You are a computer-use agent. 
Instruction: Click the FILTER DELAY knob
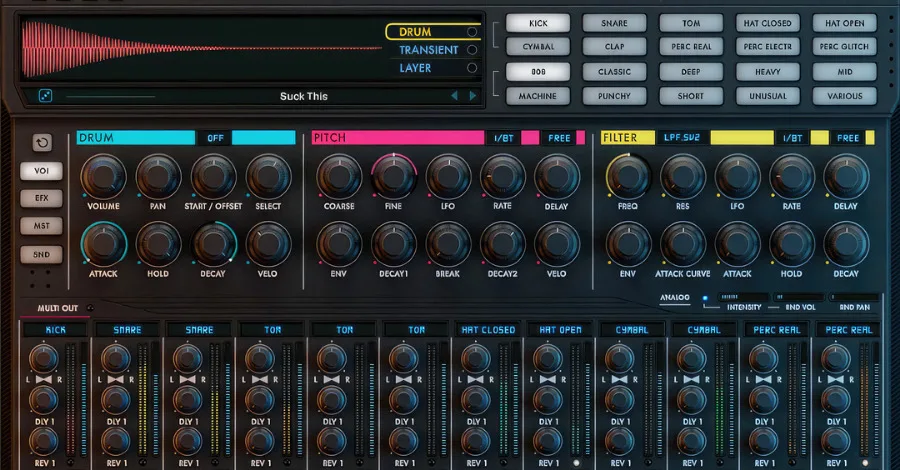pos(846,176)
